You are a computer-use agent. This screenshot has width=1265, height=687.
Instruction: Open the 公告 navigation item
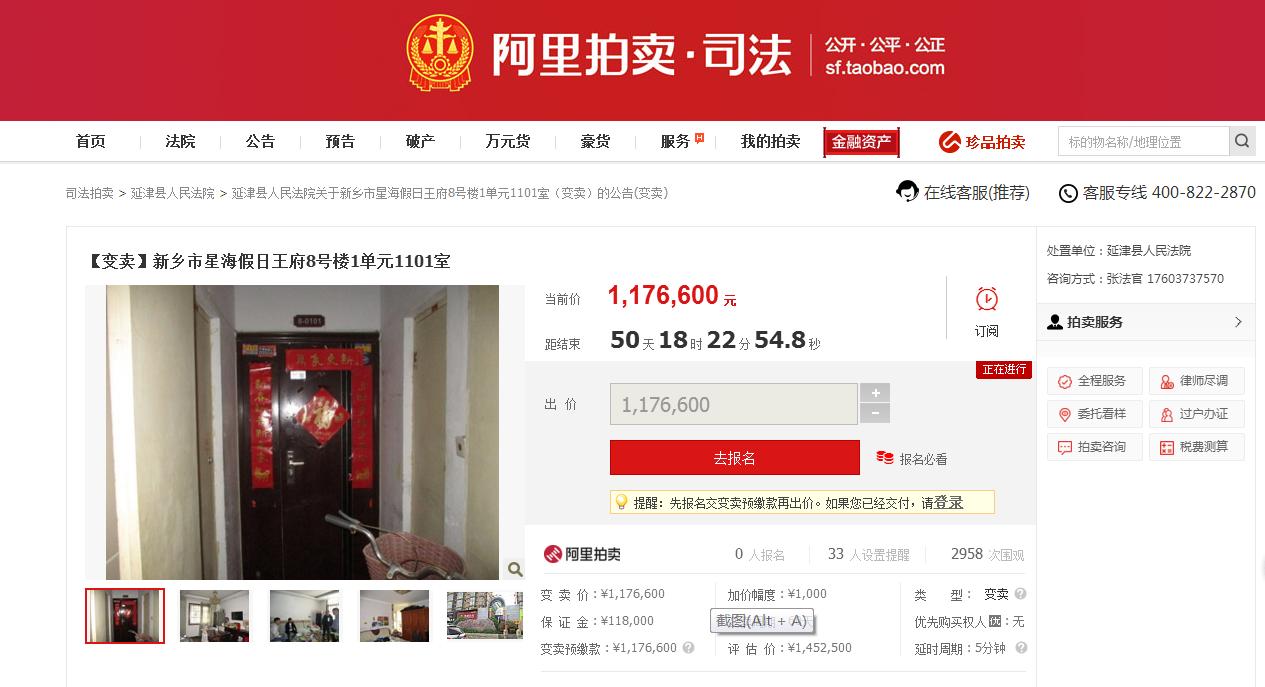pos(260,142)
